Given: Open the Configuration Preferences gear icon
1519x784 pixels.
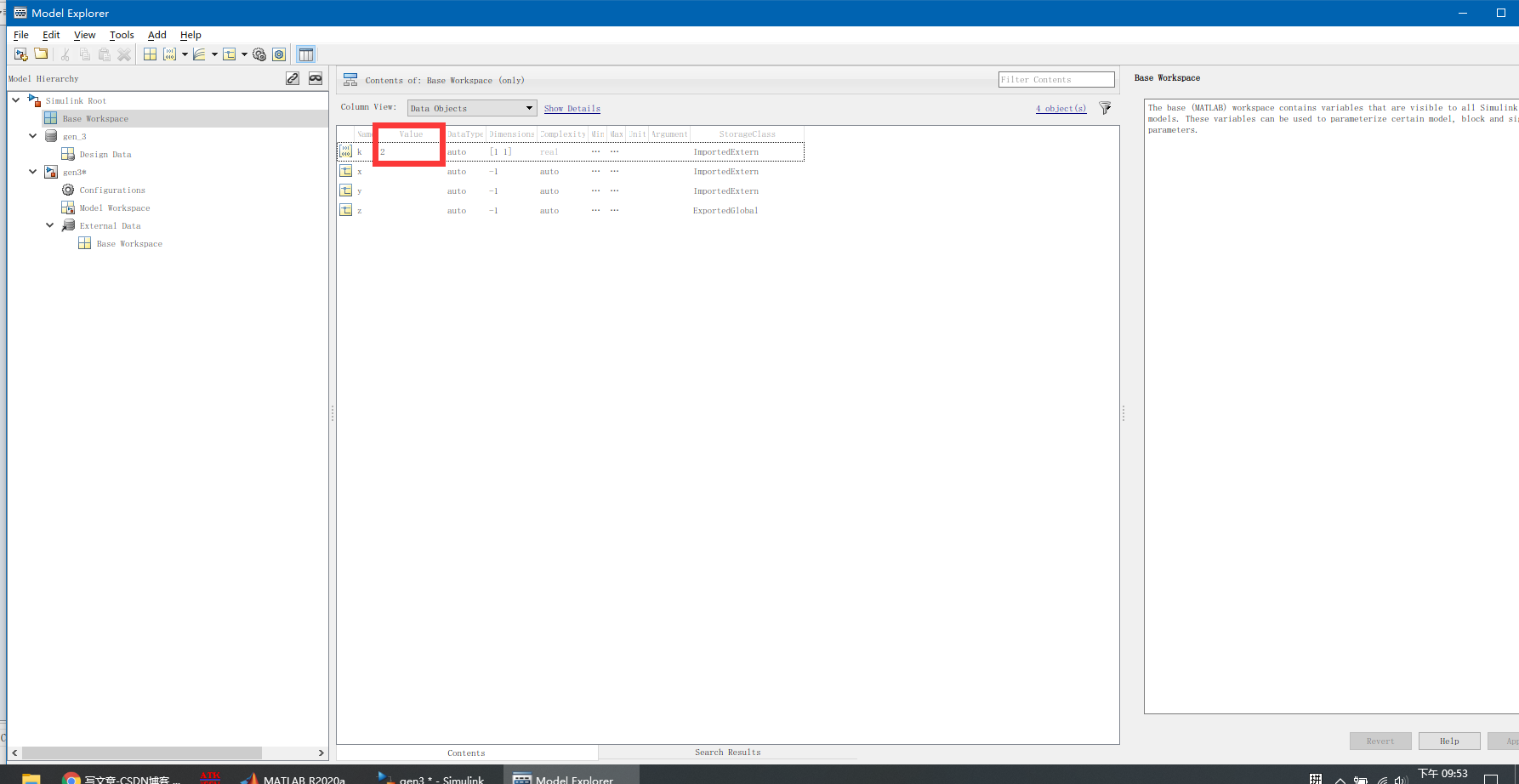Looking at the screenshot, I should tap(279, 54).
